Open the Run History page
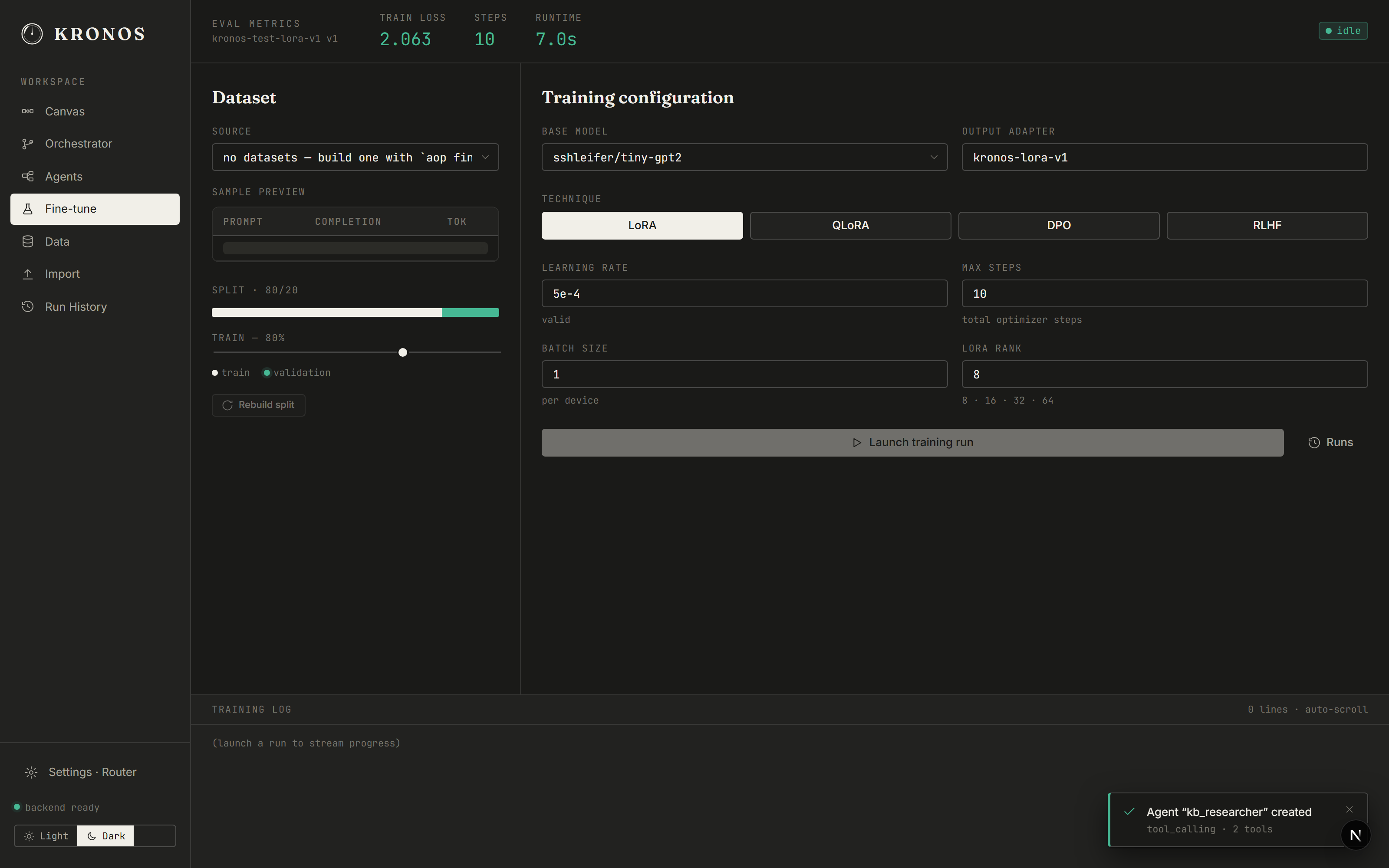Viewport: 1389px width, 868px height. (95, 306)
